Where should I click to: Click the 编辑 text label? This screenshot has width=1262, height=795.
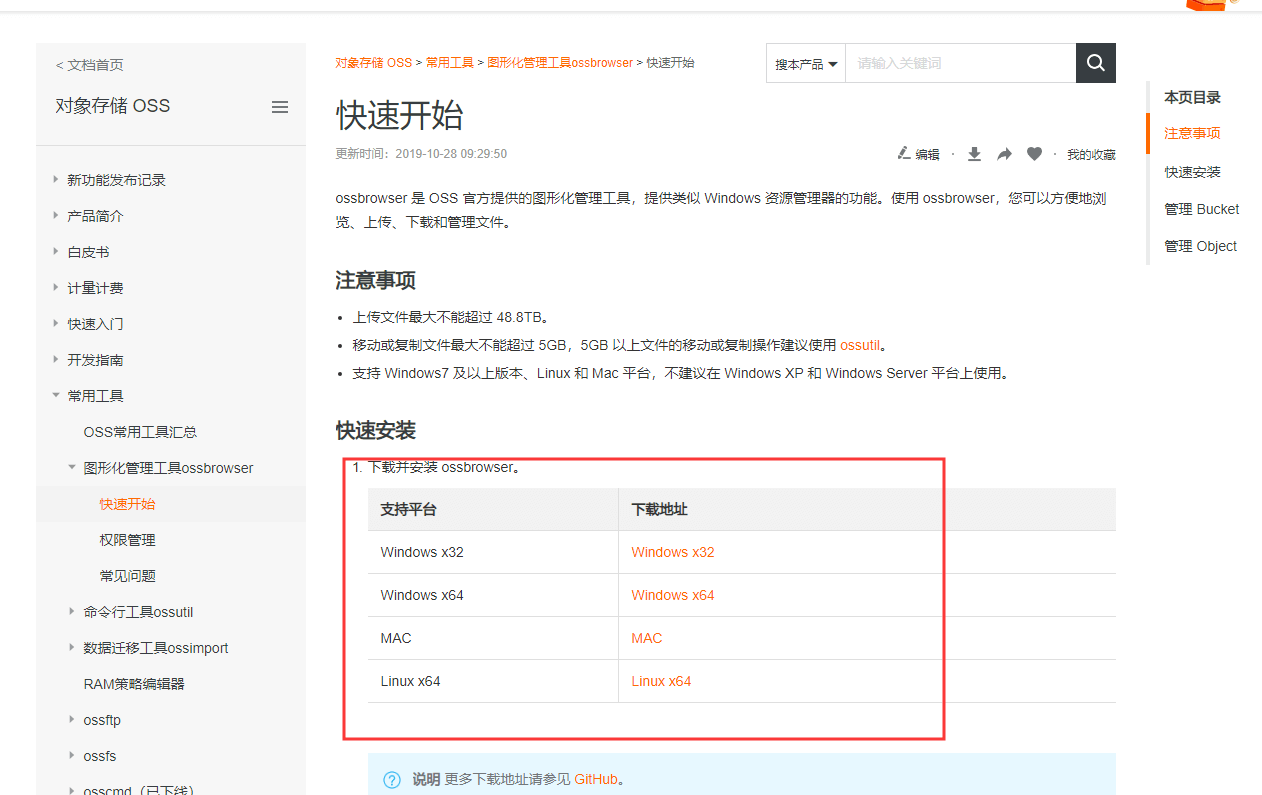point(927,155)
